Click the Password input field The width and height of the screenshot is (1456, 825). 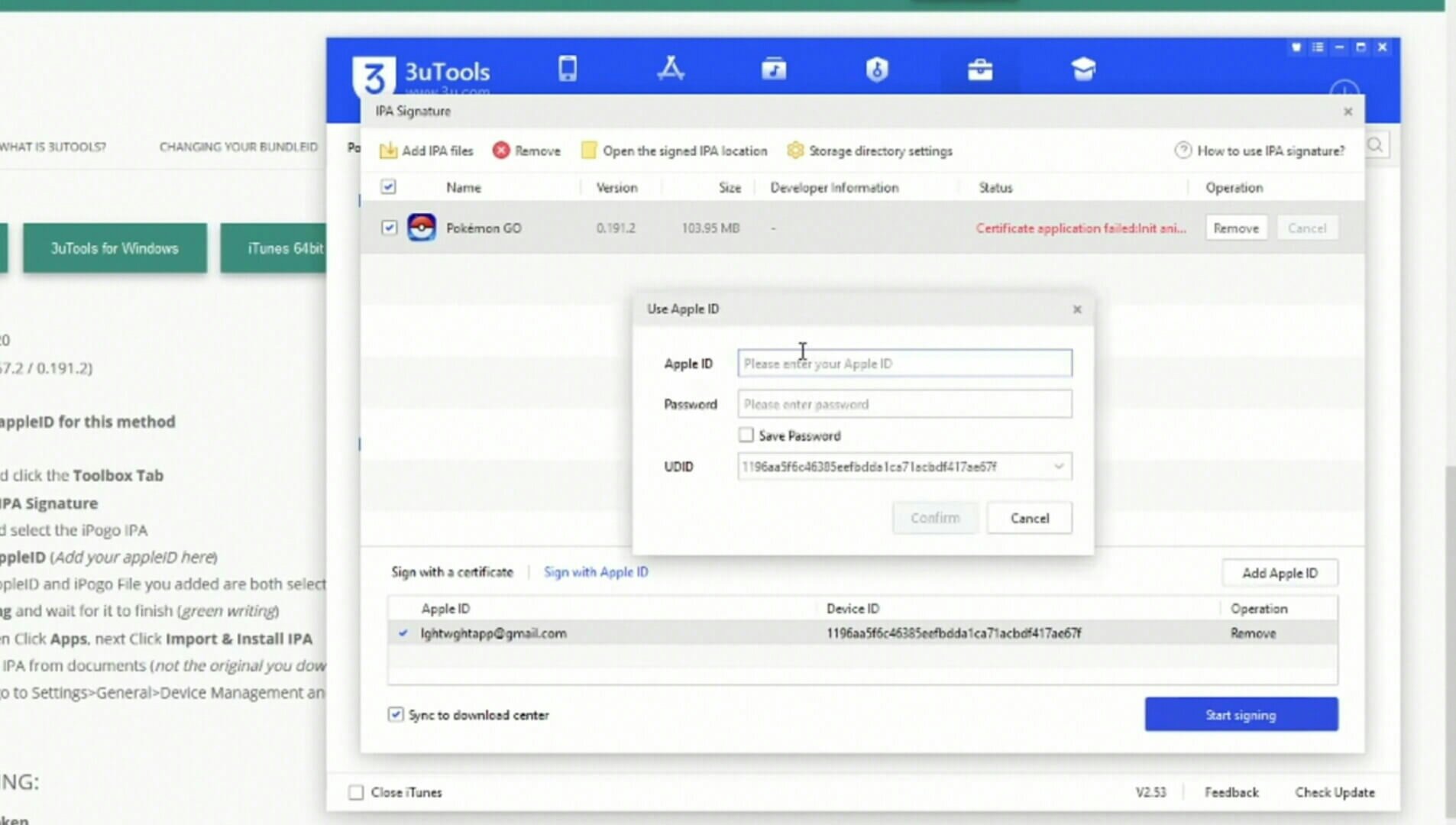point(904,404)
